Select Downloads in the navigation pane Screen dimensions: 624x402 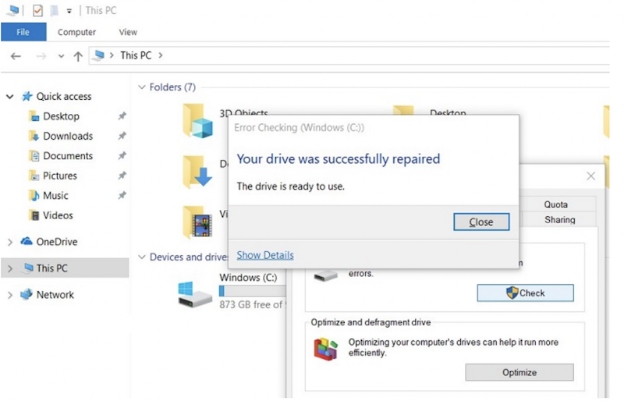(68, 136)
